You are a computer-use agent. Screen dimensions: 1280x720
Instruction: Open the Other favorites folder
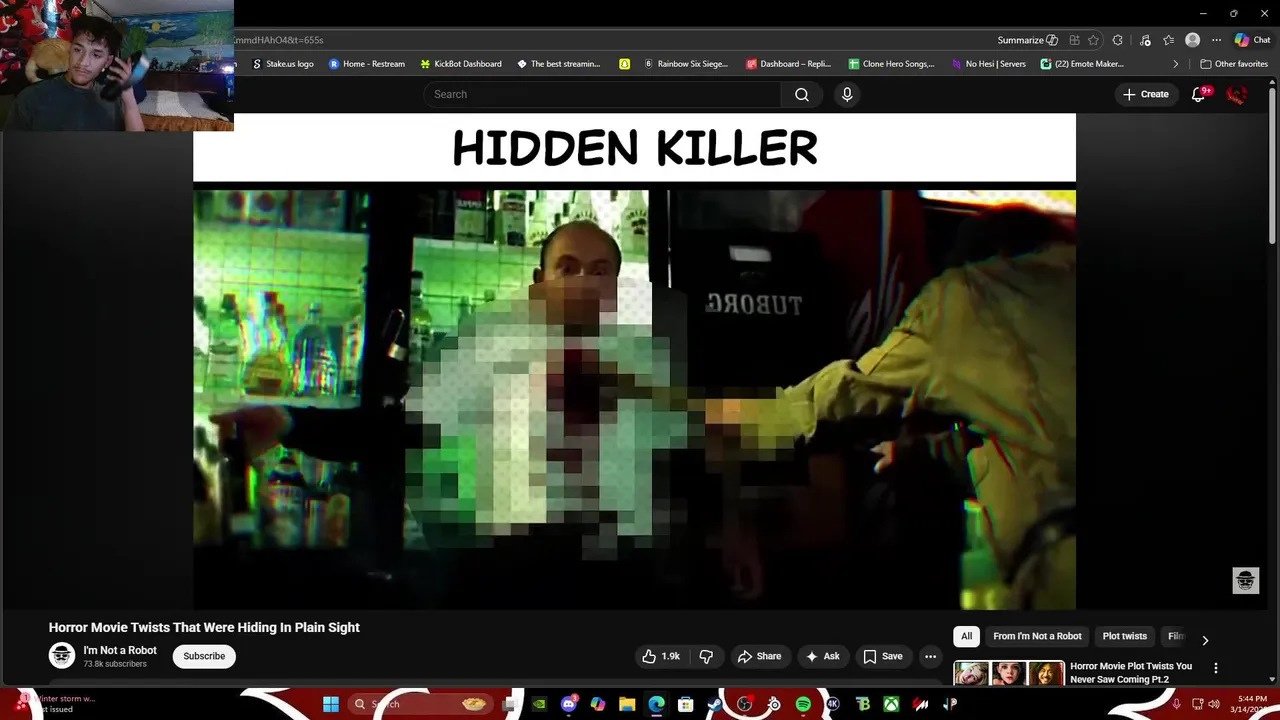click(x=1234, y=64)
